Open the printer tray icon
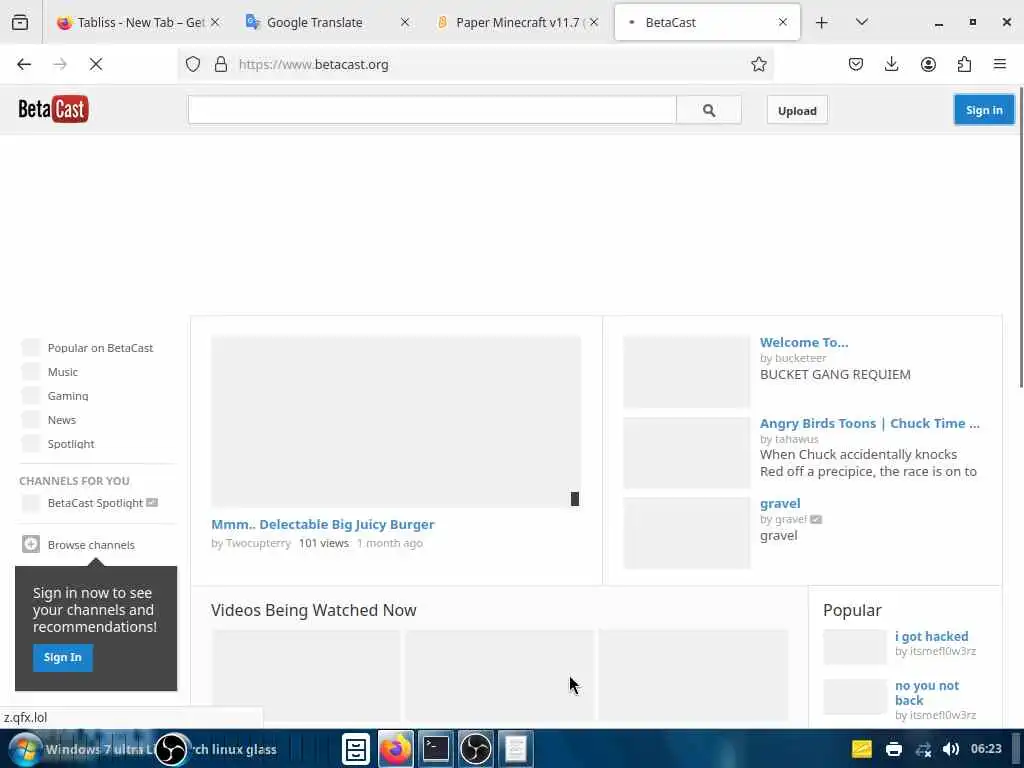 click(893, 749)
